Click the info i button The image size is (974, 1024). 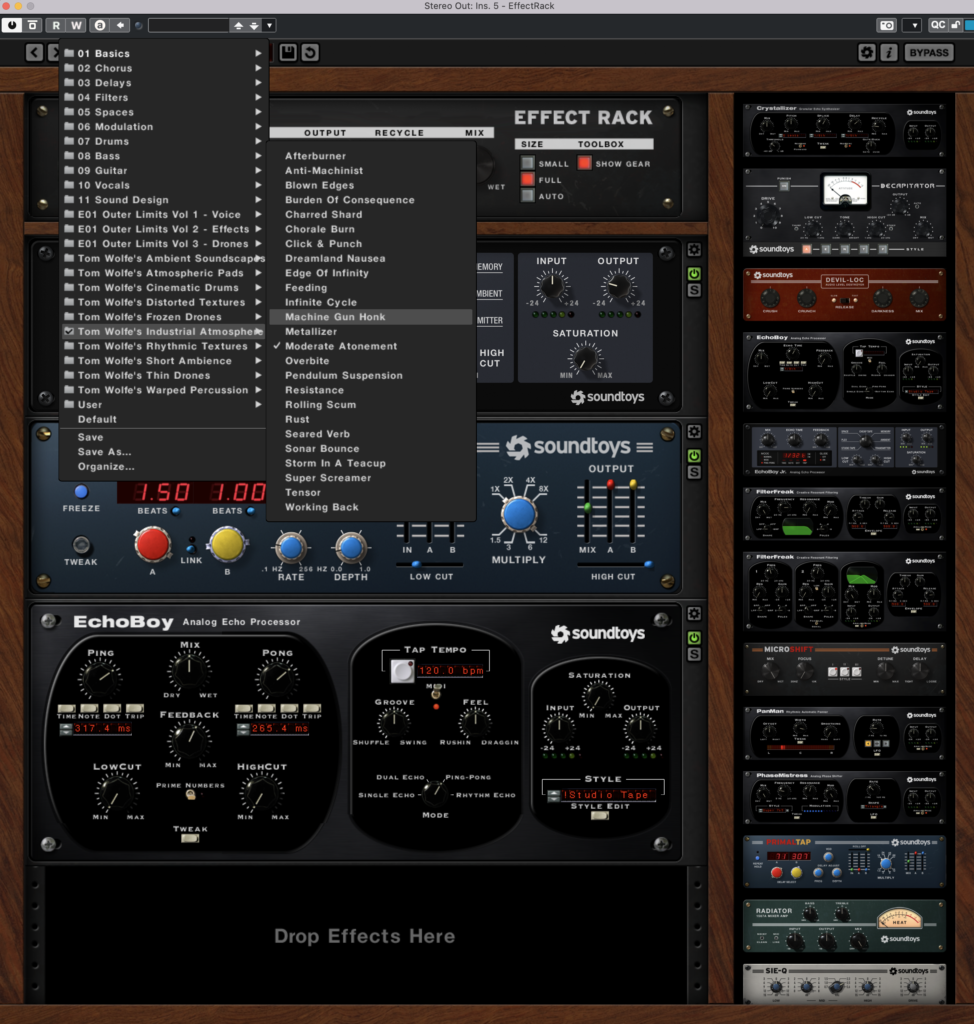(x=888, y=52)
